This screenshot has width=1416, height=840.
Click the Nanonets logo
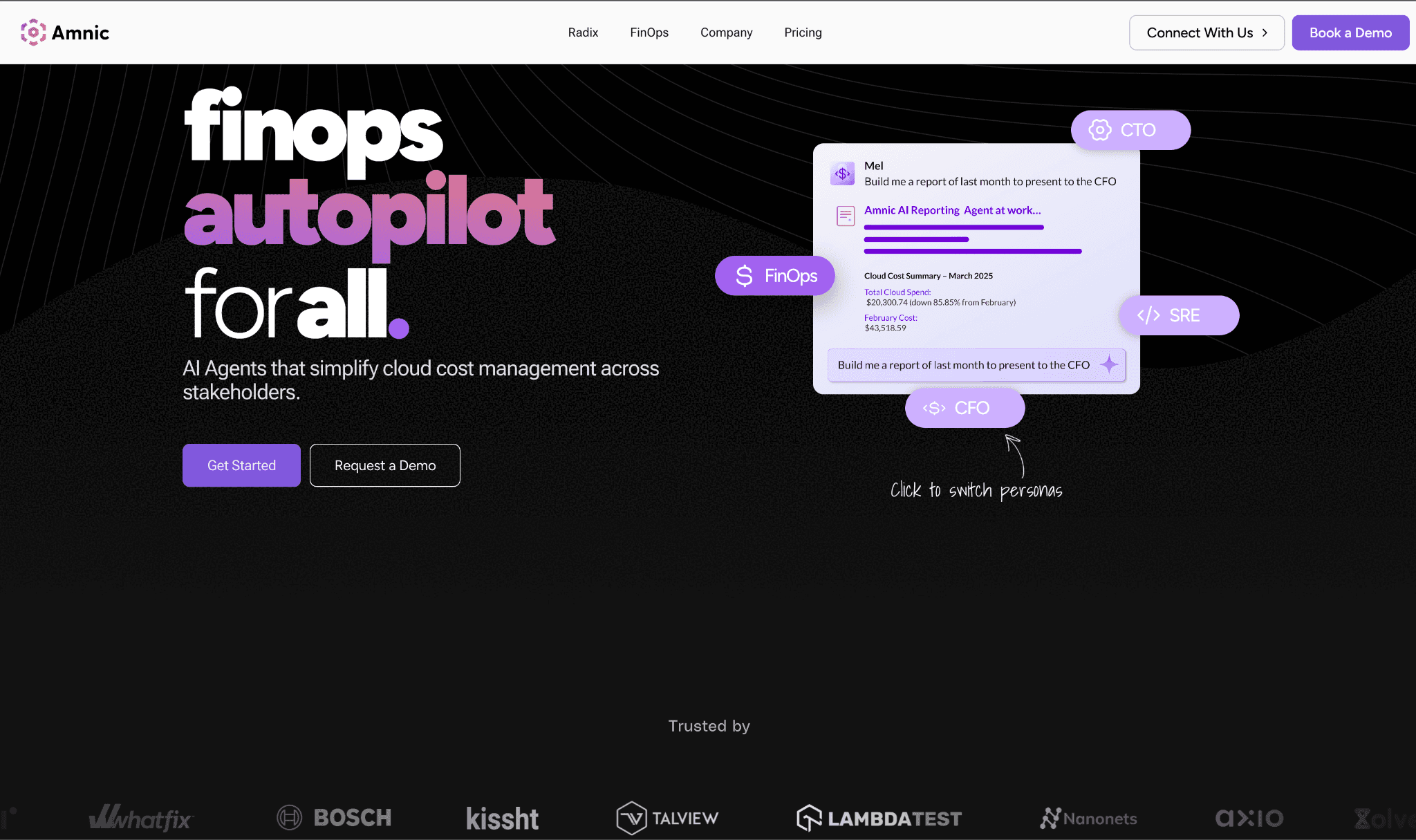(1089, 819)
